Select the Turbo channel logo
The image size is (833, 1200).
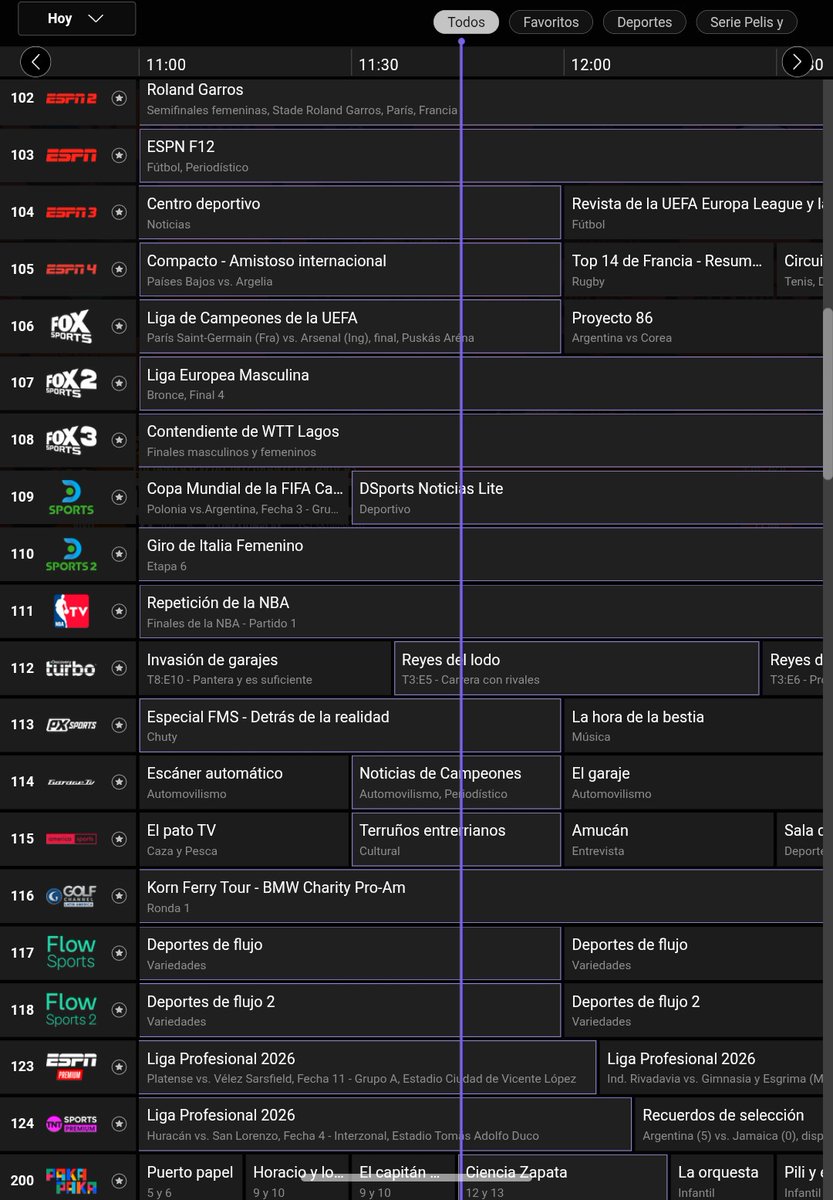coord(71,668)
